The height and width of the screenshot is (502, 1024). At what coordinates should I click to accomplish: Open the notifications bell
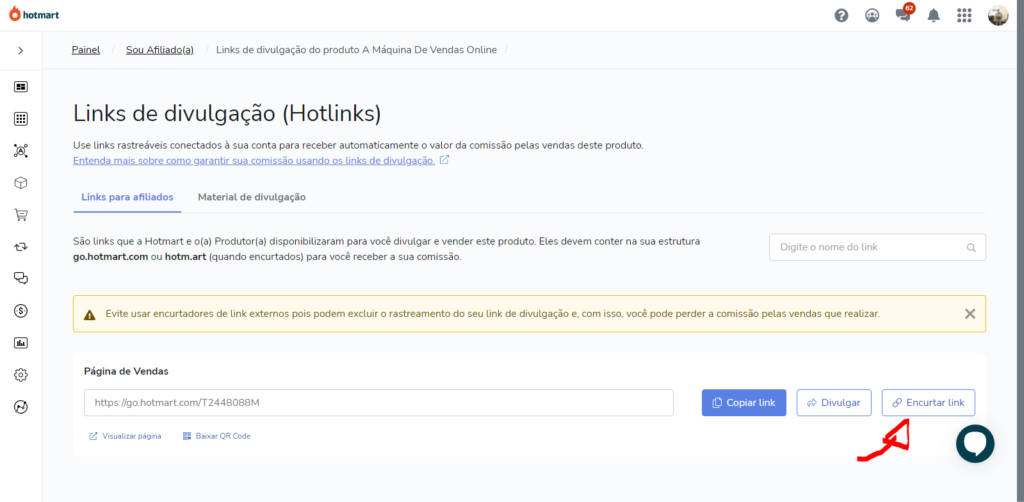(x=934, y=15)
